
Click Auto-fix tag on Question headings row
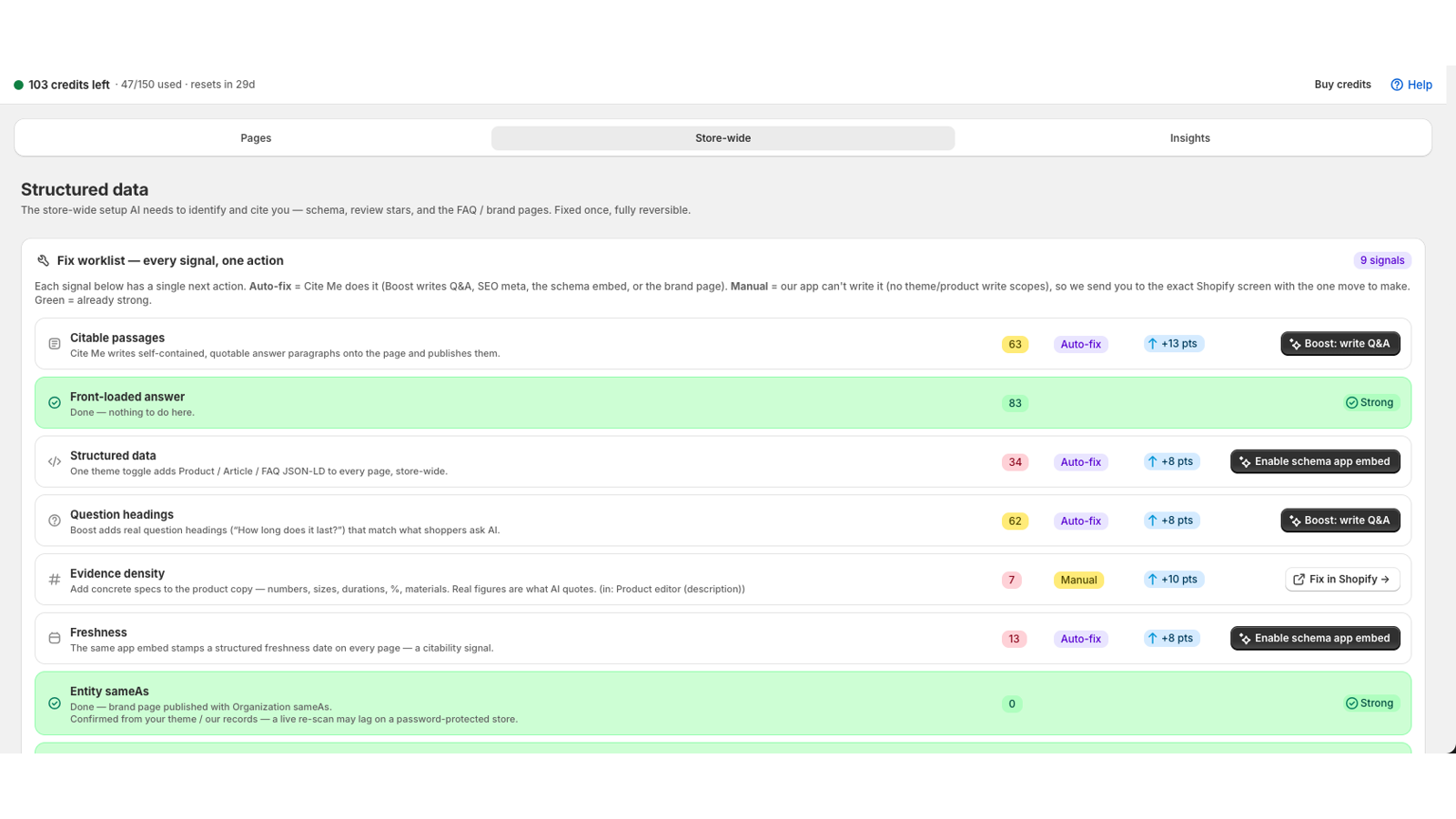(x=1080, y=521)
